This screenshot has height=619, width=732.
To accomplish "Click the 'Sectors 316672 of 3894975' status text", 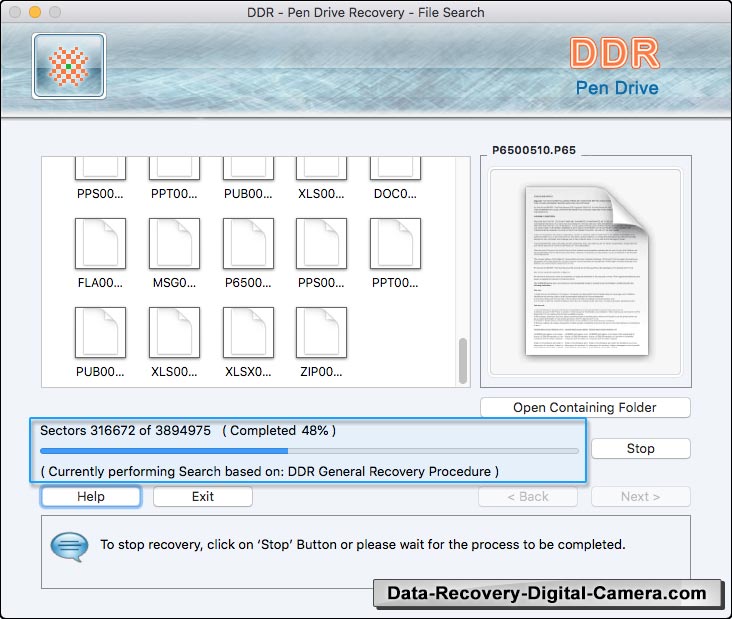I will point(126,430).
